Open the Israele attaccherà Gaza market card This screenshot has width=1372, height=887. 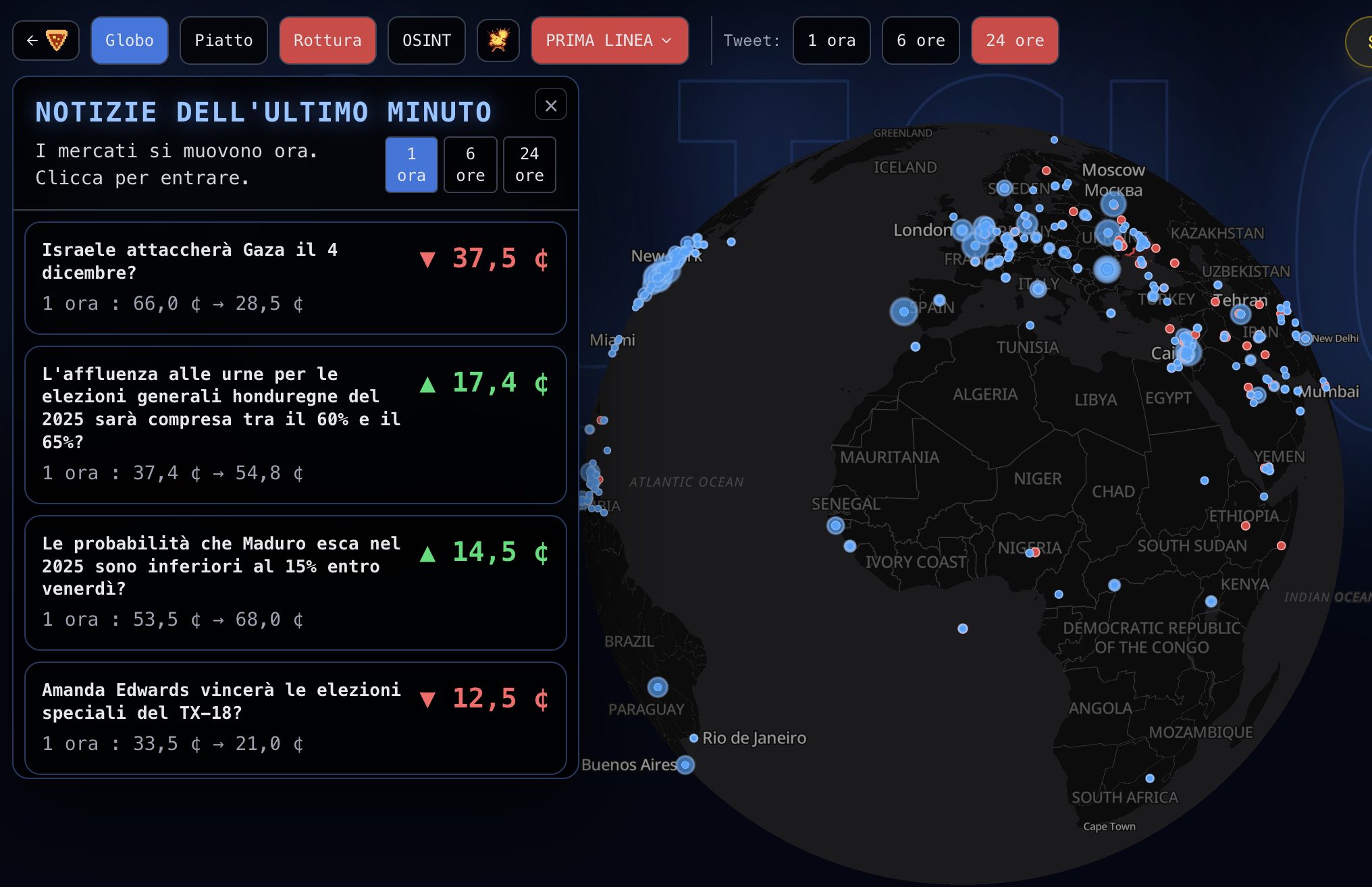pyautogui.click(x=295, y=277)
